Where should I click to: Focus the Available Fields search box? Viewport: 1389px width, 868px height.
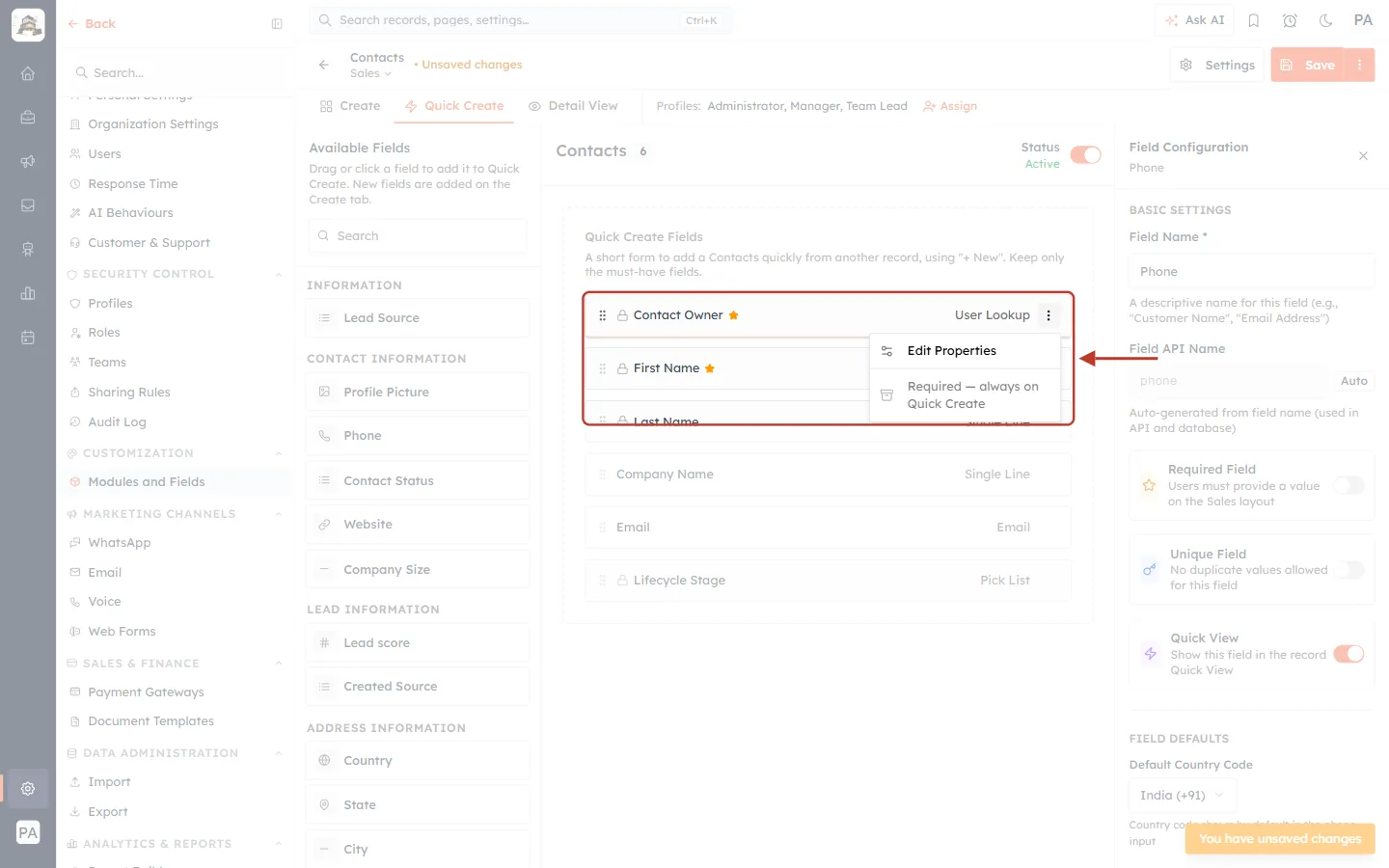coord(418,236)
